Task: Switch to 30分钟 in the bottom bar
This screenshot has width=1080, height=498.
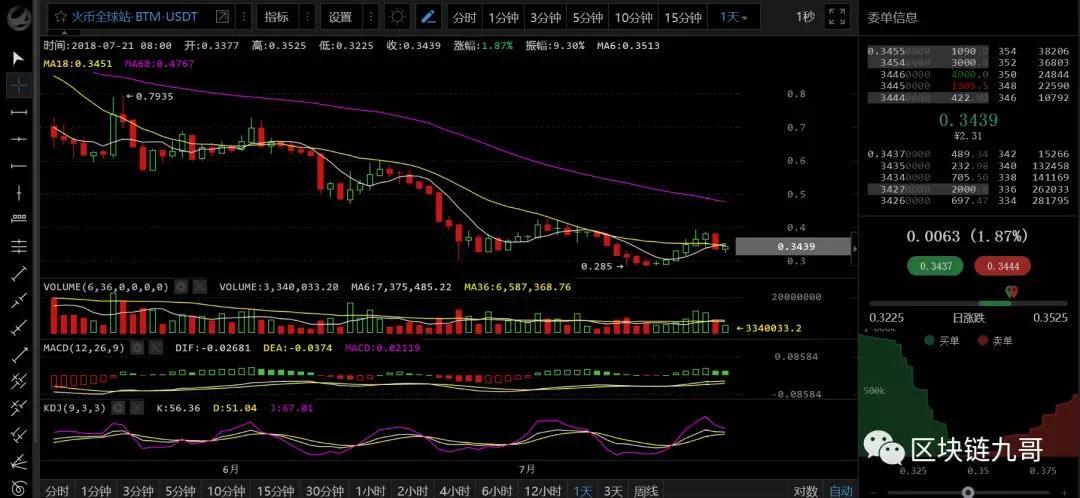Action: click(324, 490)
